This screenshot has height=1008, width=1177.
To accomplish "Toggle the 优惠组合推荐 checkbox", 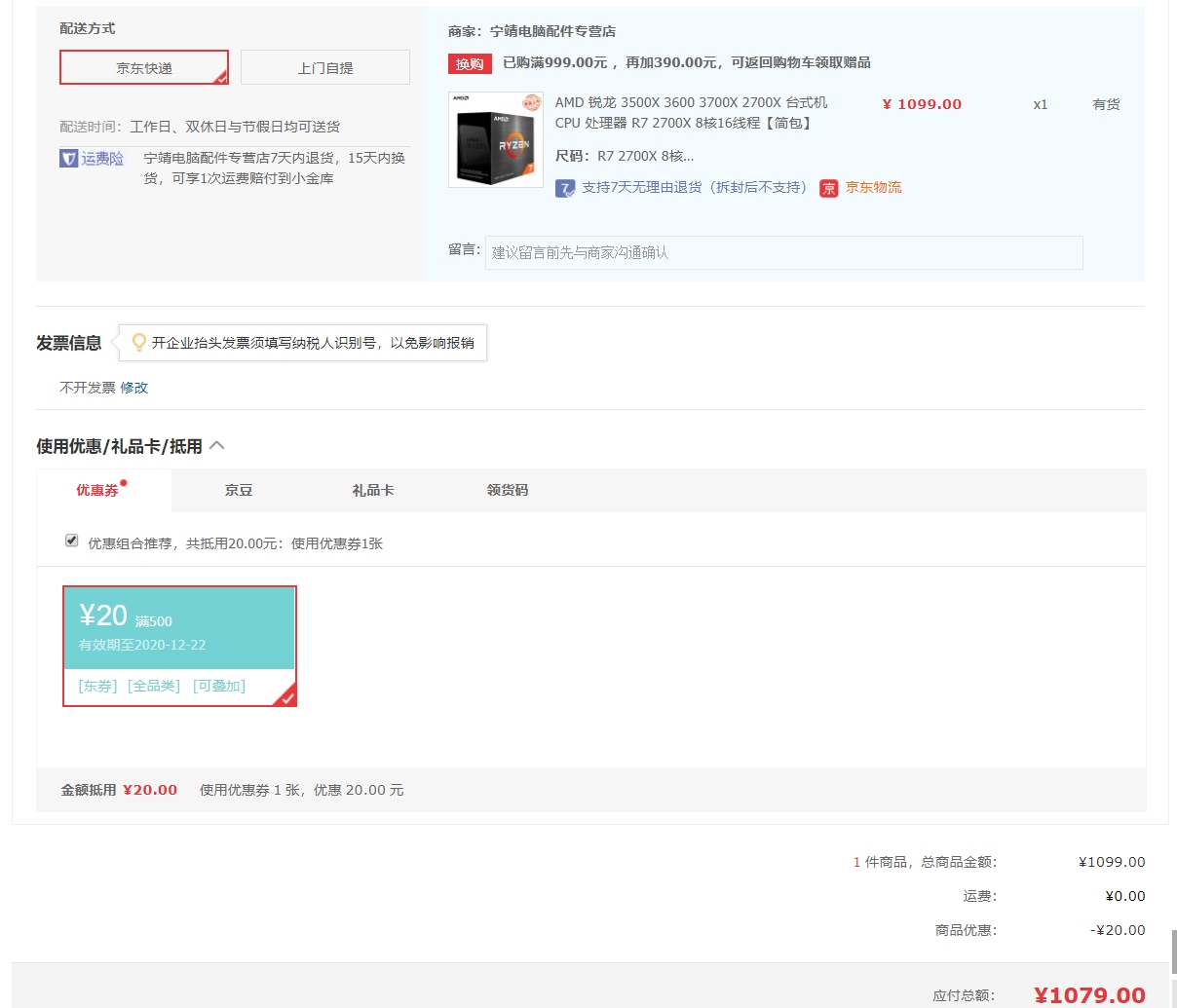I will [x=71, y=541].
